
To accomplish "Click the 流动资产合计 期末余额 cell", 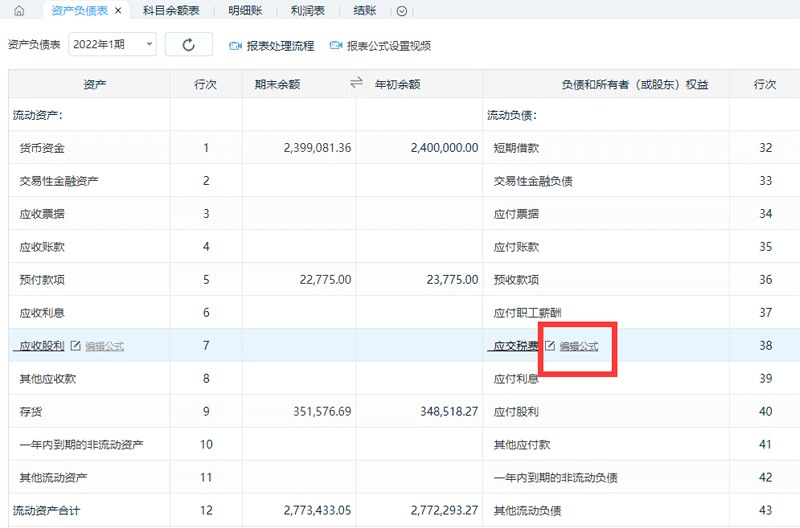I will [x=299, y=510].
